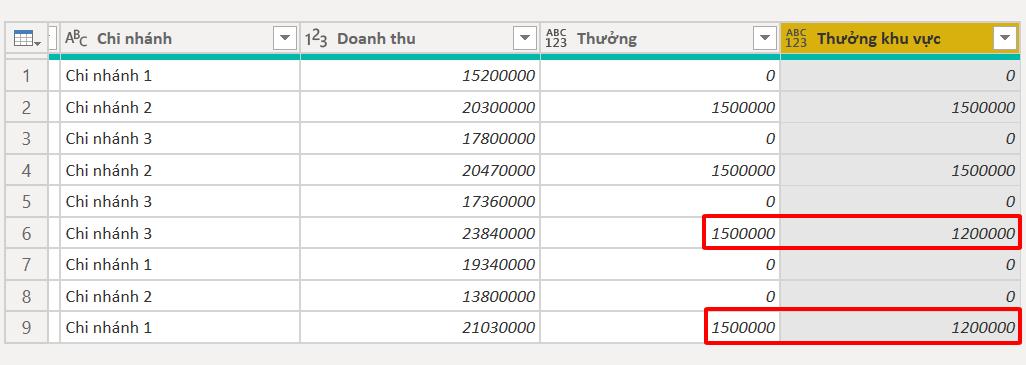The image size is (1026, 365).
Task: Open filter dropdown for Doanh thu column
Action: point(525,39)
